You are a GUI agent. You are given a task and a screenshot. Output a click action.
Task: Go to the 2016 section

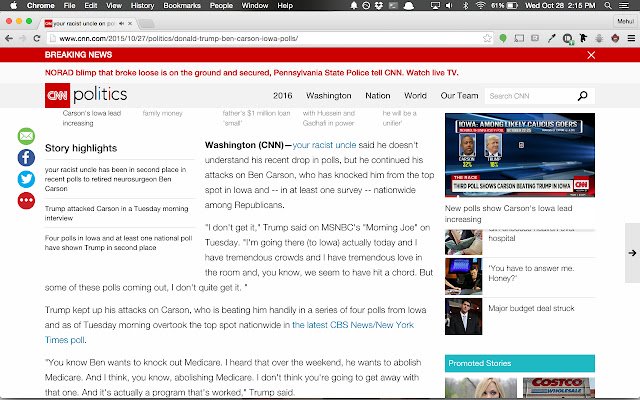[x=282, y=96]
